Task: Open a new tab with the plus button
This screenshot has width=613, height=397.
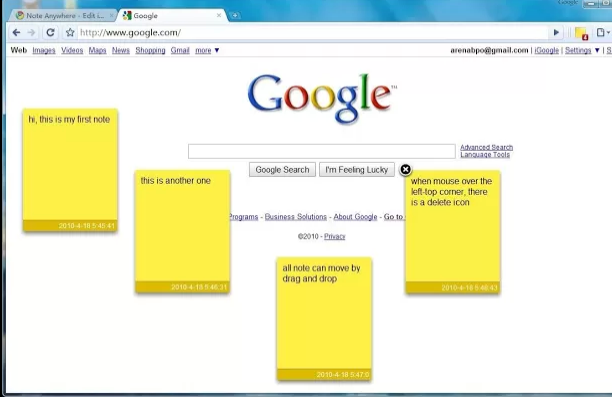Action: pyautogui.click(x=235, y=15)
